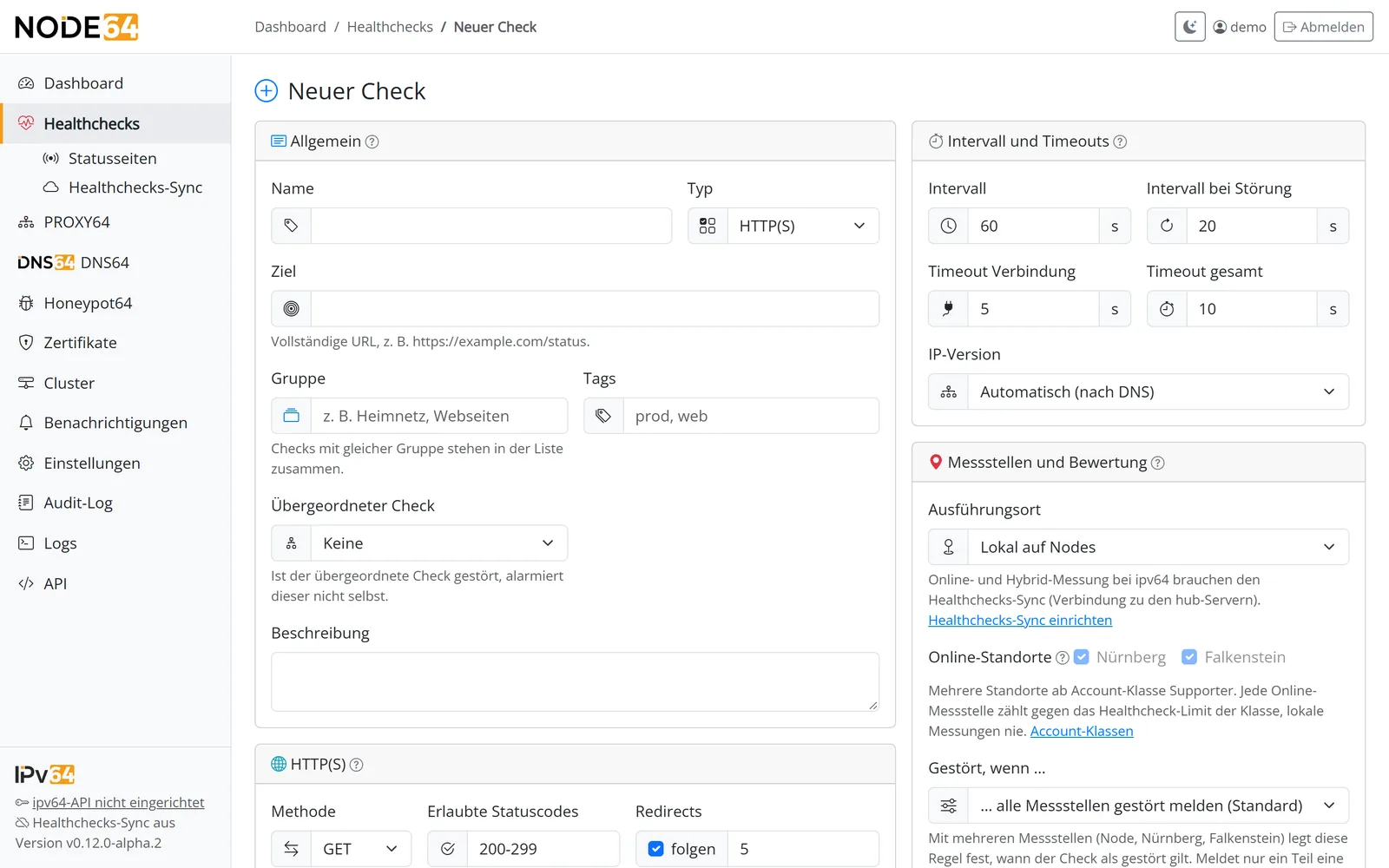
Task: Open Benachrichtigungen in the sidebar
Action: click(115, 423)
